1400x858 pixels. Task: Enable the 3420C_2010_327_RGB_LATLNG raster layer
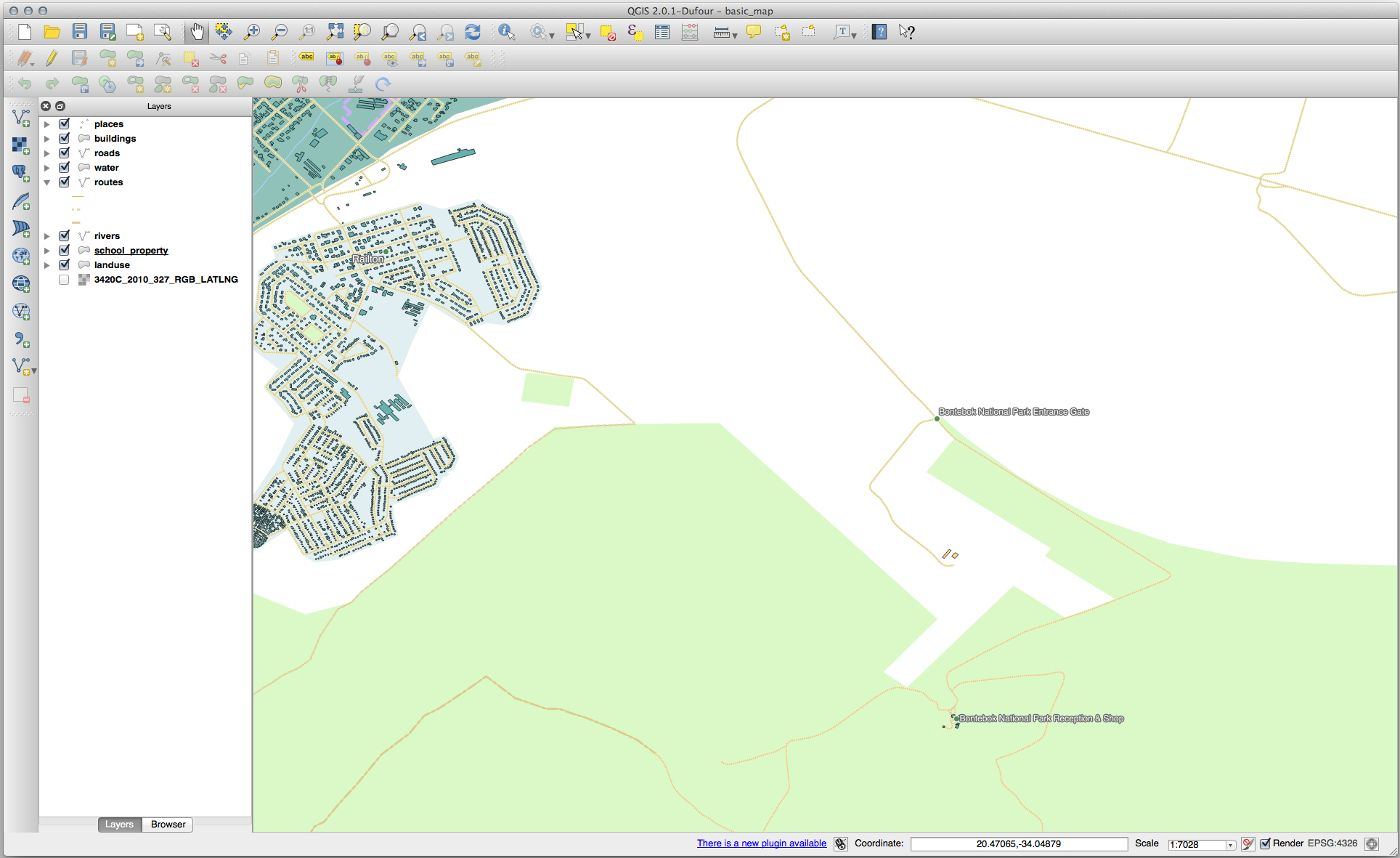tap(65, 280)
